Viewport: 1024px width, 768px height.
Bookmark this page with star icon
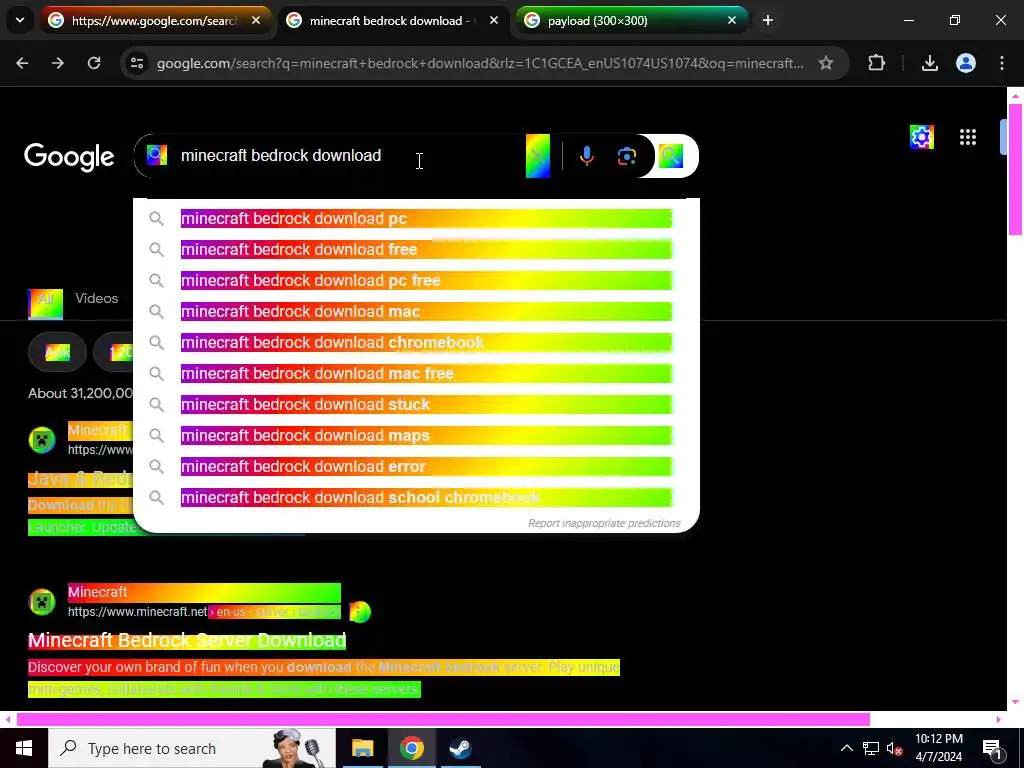[825, 63]
